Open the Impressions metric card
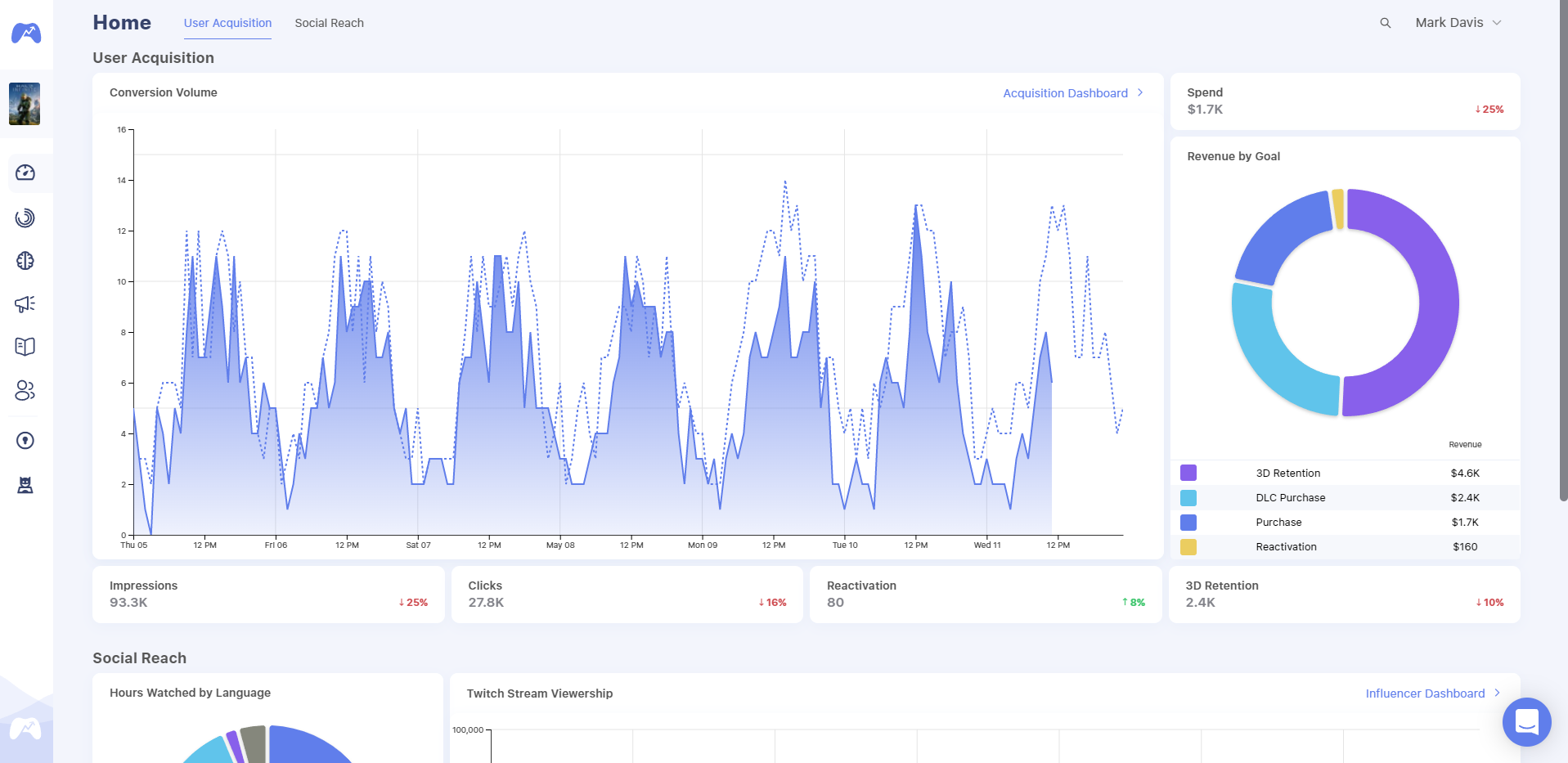The height and width of the screenshot is (763, 1568). [x=268, y=595]
